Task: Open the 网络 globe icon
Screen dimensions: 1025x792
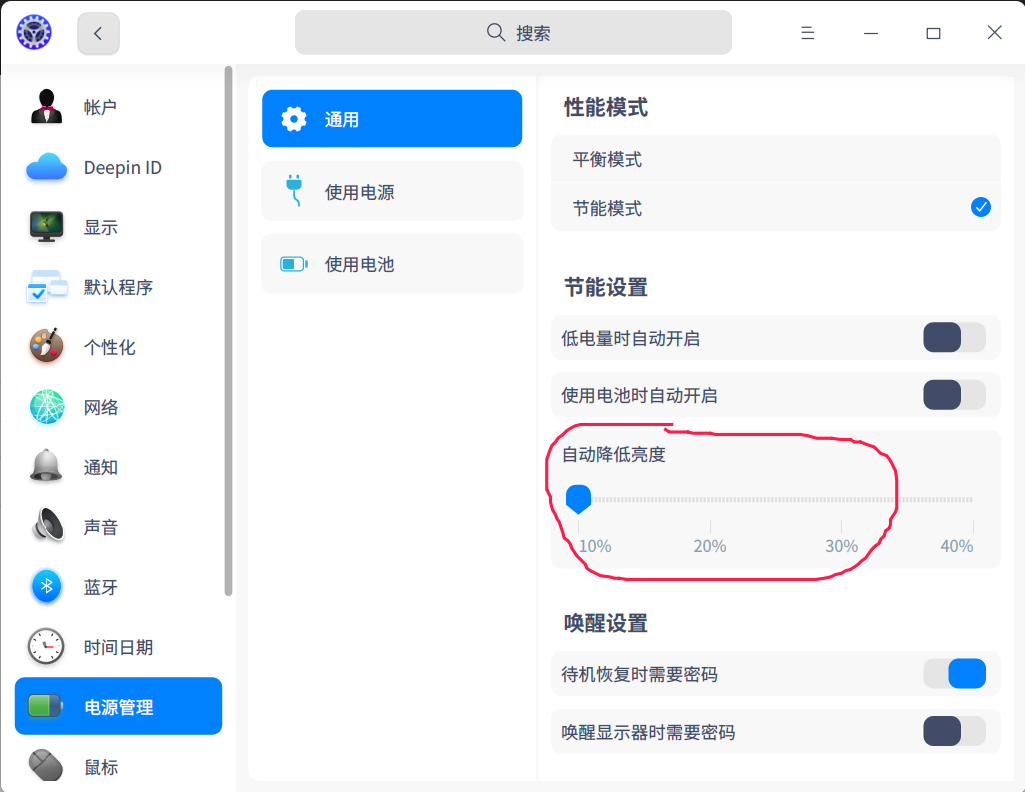Action: [x=46, y=406]
